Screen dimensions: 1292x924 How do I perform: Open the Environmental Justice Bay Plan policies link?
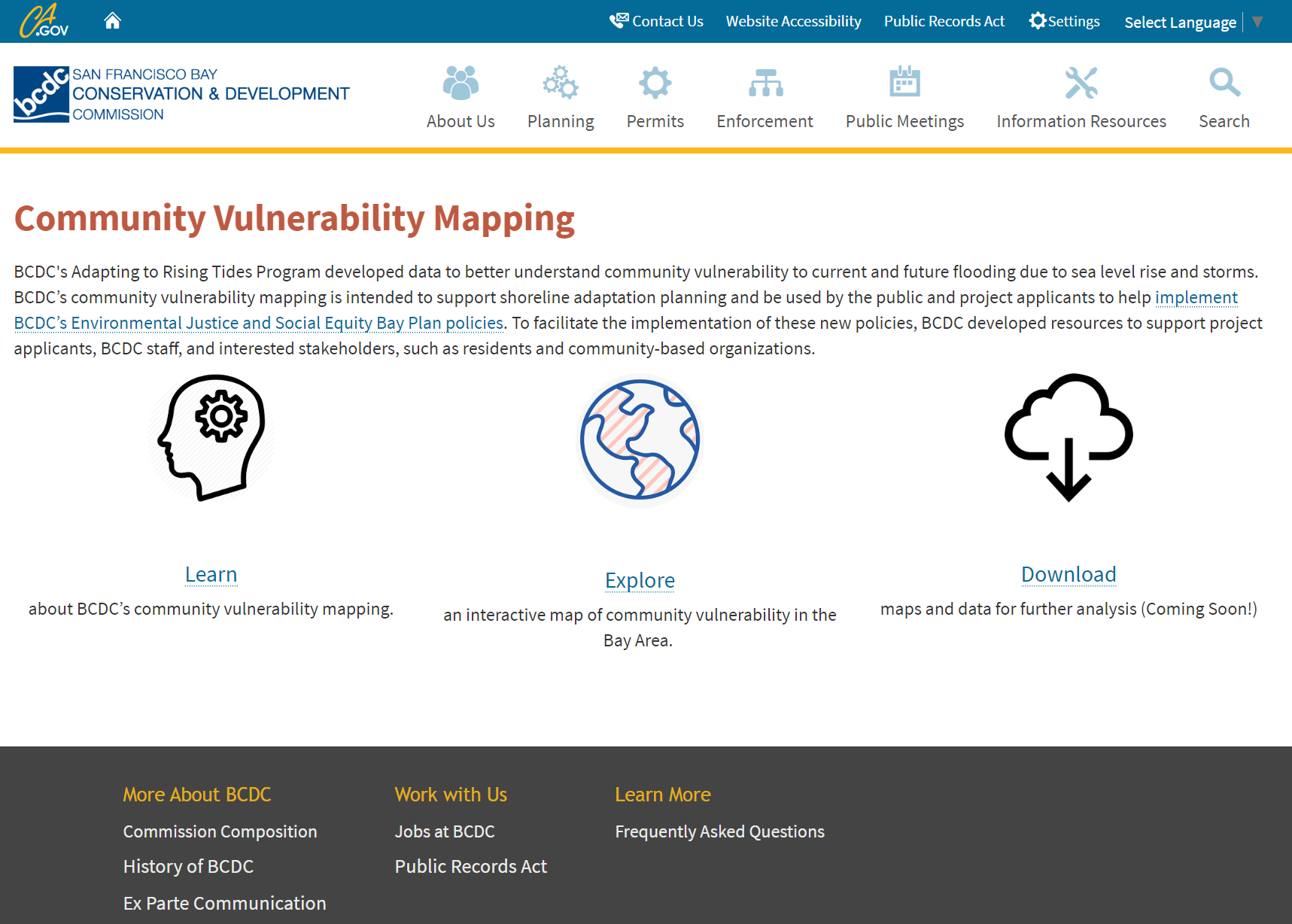tap(258, 323)
